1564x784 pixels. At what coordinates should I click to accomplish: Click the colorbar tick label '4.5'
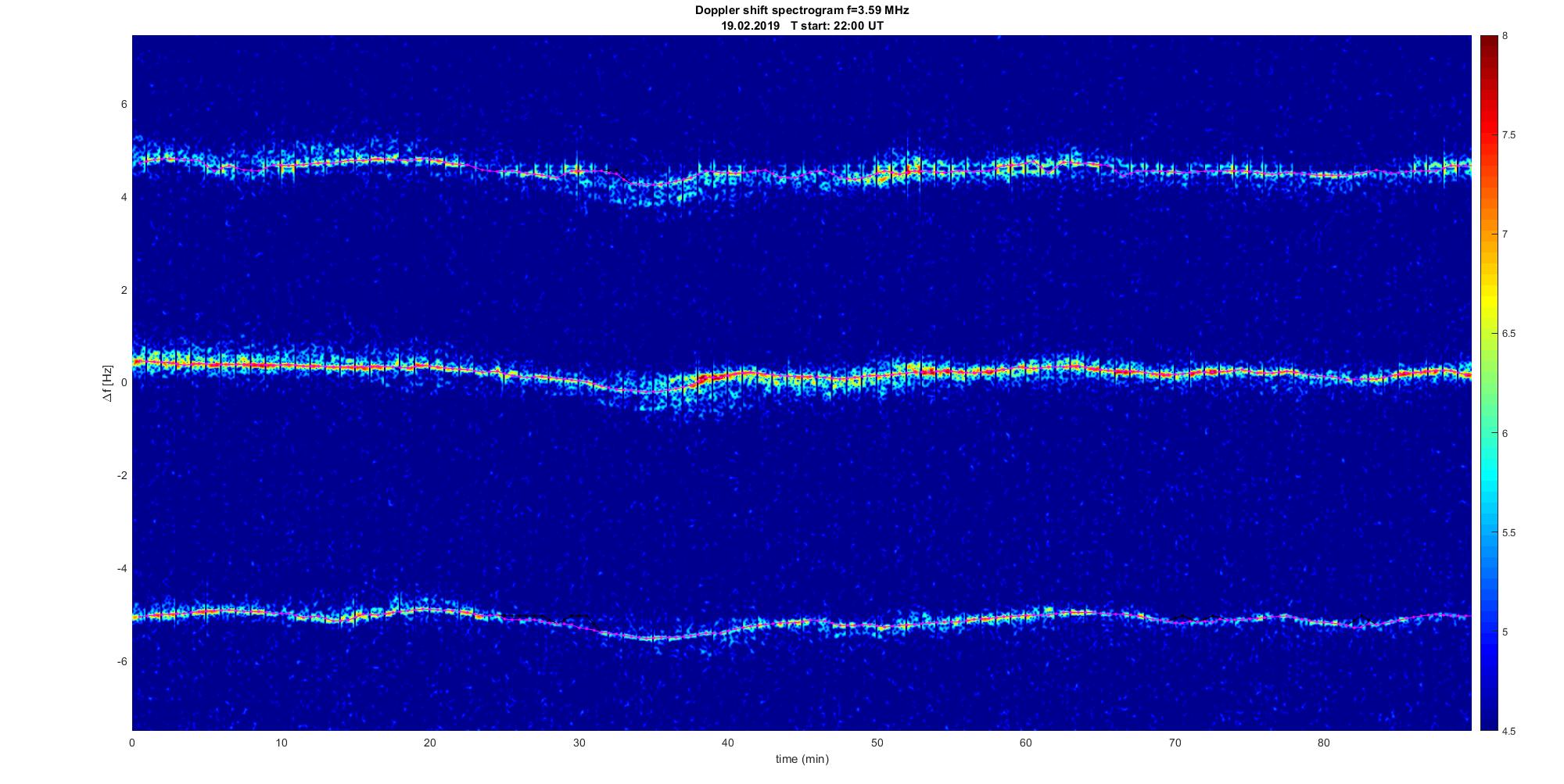coord(1508,732)
